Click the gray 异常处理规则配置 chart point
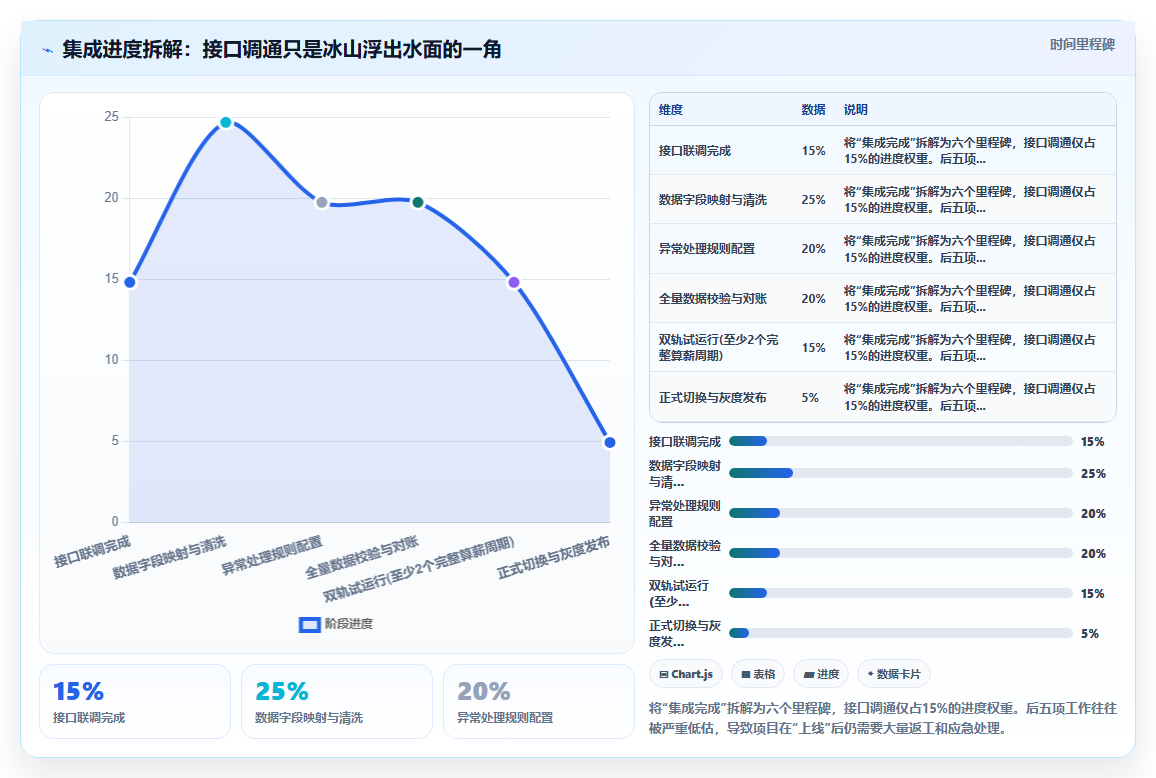The width and height of the screenshot is (1156, 778). click(321, 202)
